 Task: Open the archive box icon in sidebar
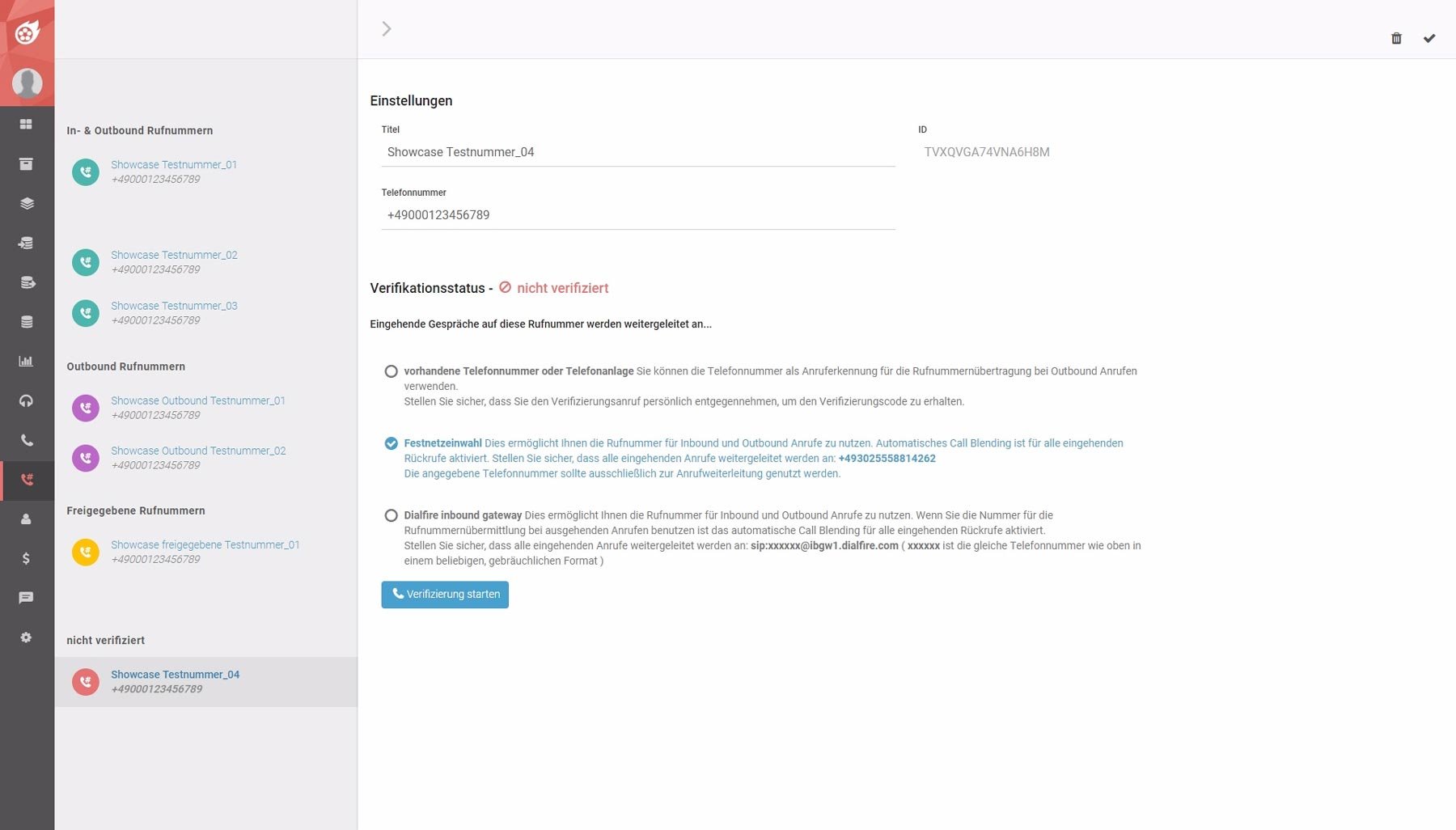click(26, 164)
